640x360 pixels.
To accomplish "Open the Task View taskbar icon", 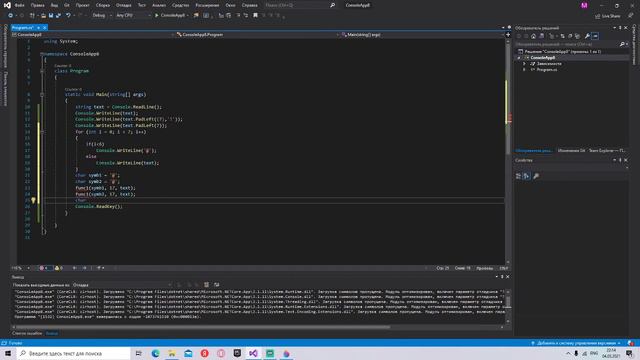I will (x=139, y=353).
